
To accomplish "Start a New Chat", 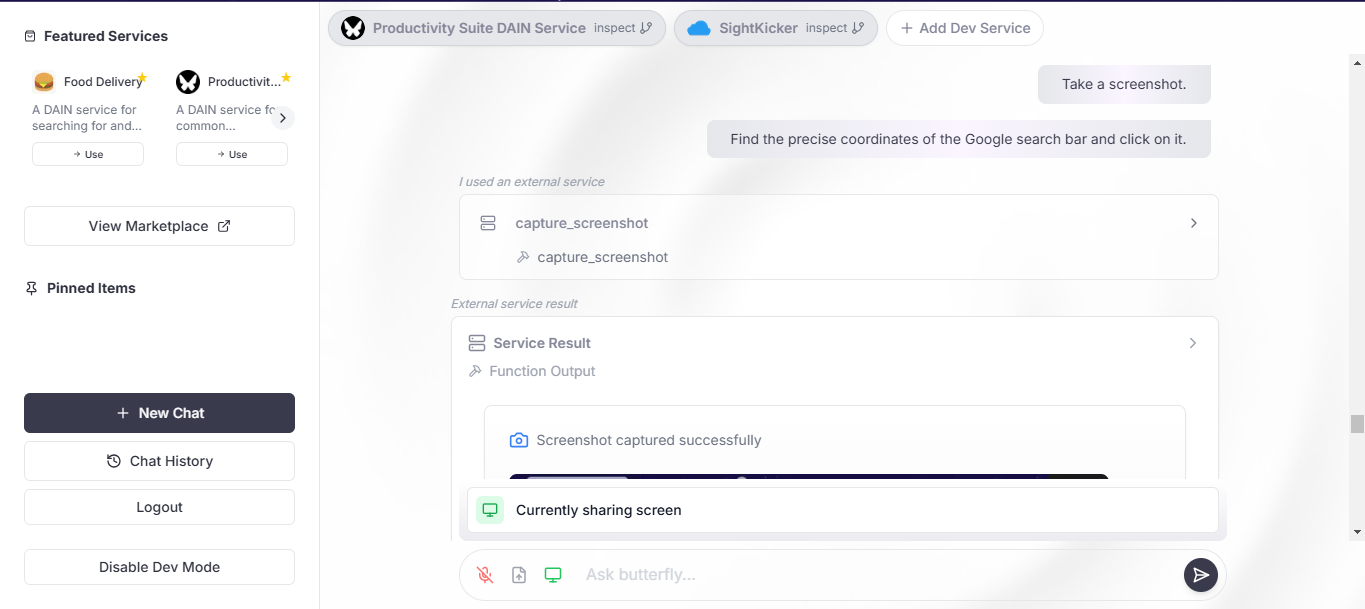I will pos(159,413).
